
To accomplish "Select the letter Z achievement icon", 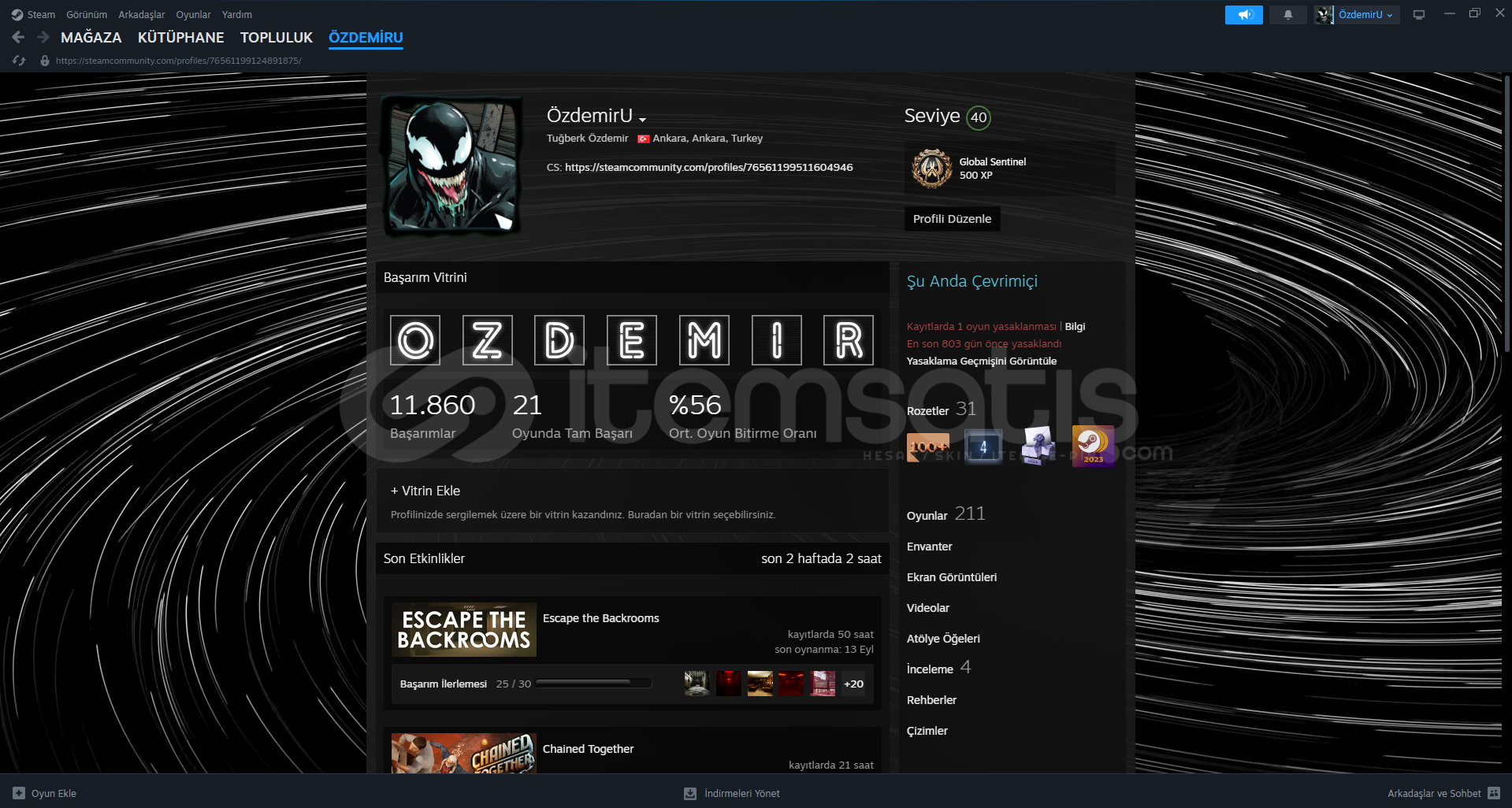I will coord(487,340).
